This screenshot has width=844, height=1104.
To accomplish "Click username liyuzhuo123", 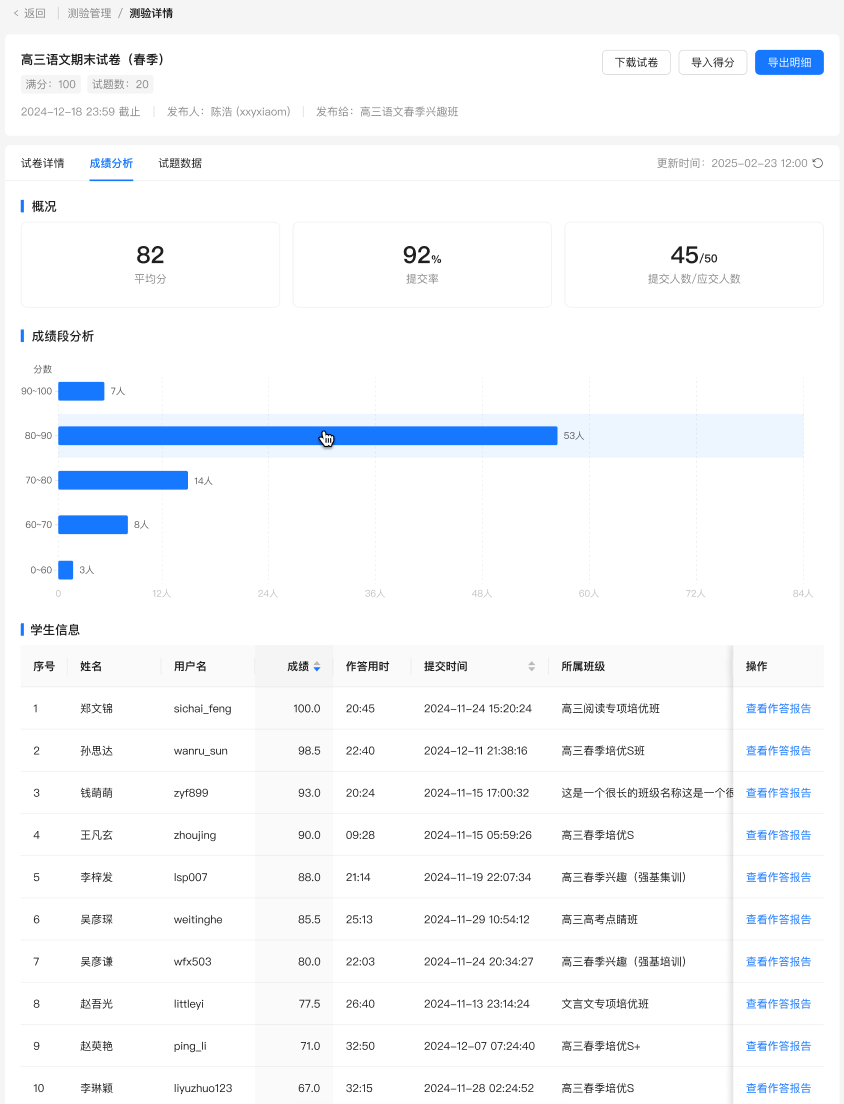I will 203,1088.
